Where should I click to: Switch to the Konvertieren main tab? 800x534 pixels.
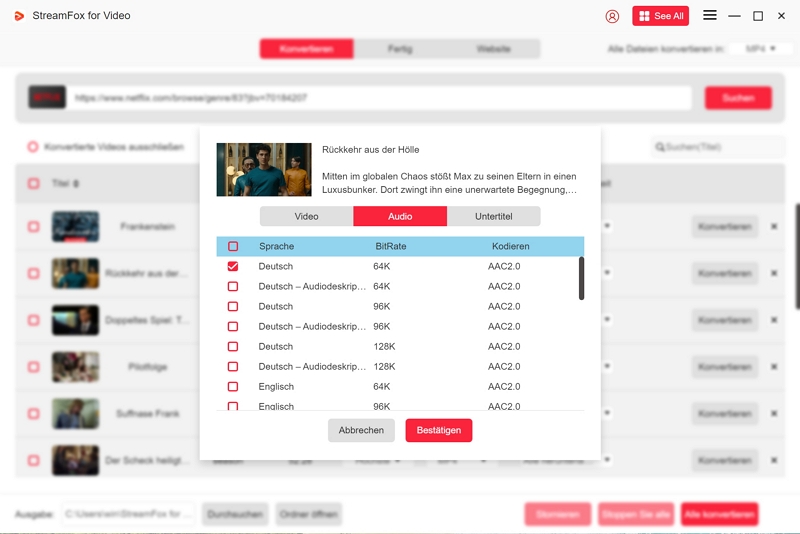(306, 49)
